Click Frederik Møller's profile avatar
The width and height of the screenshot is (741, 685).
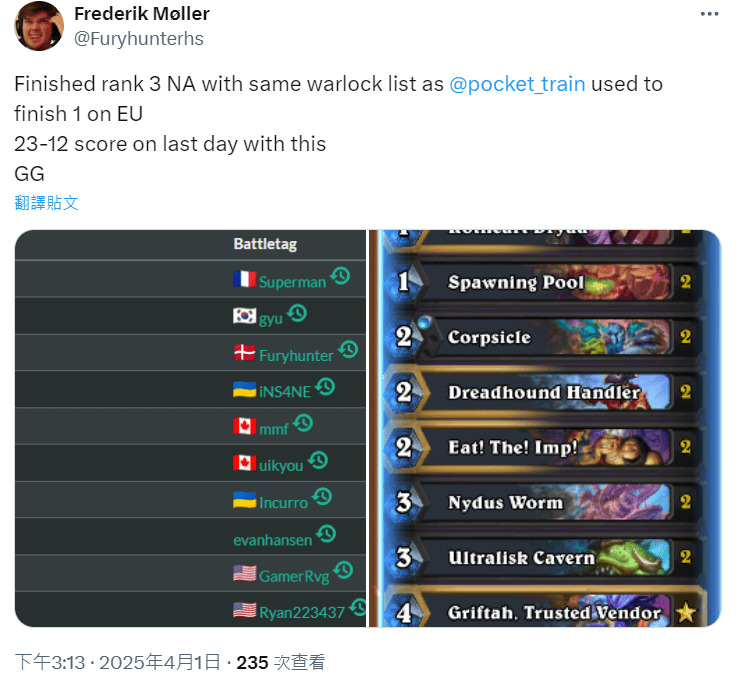[x=39, y=26]
